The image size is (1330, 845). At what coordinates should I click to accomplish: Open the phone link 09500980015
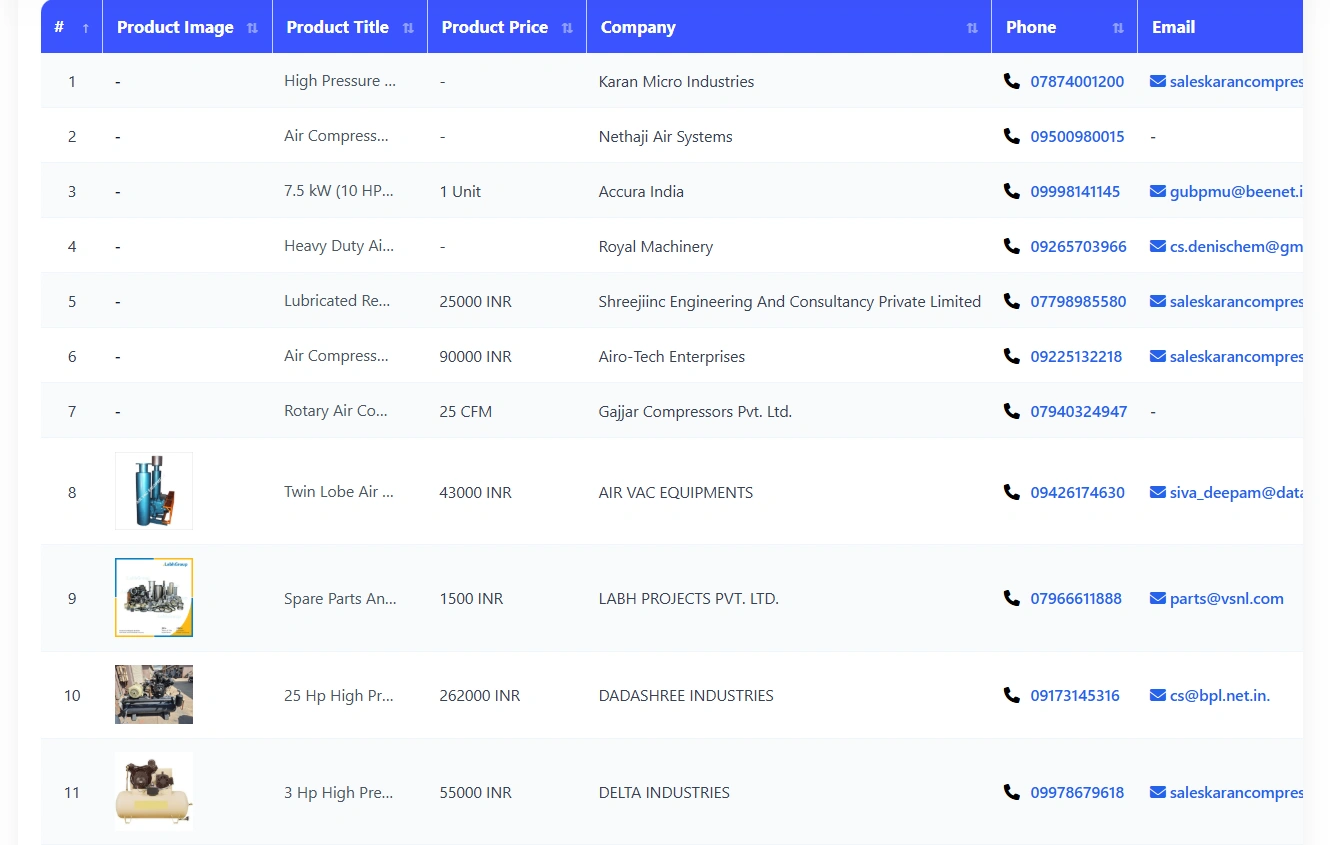(1077, 136)
